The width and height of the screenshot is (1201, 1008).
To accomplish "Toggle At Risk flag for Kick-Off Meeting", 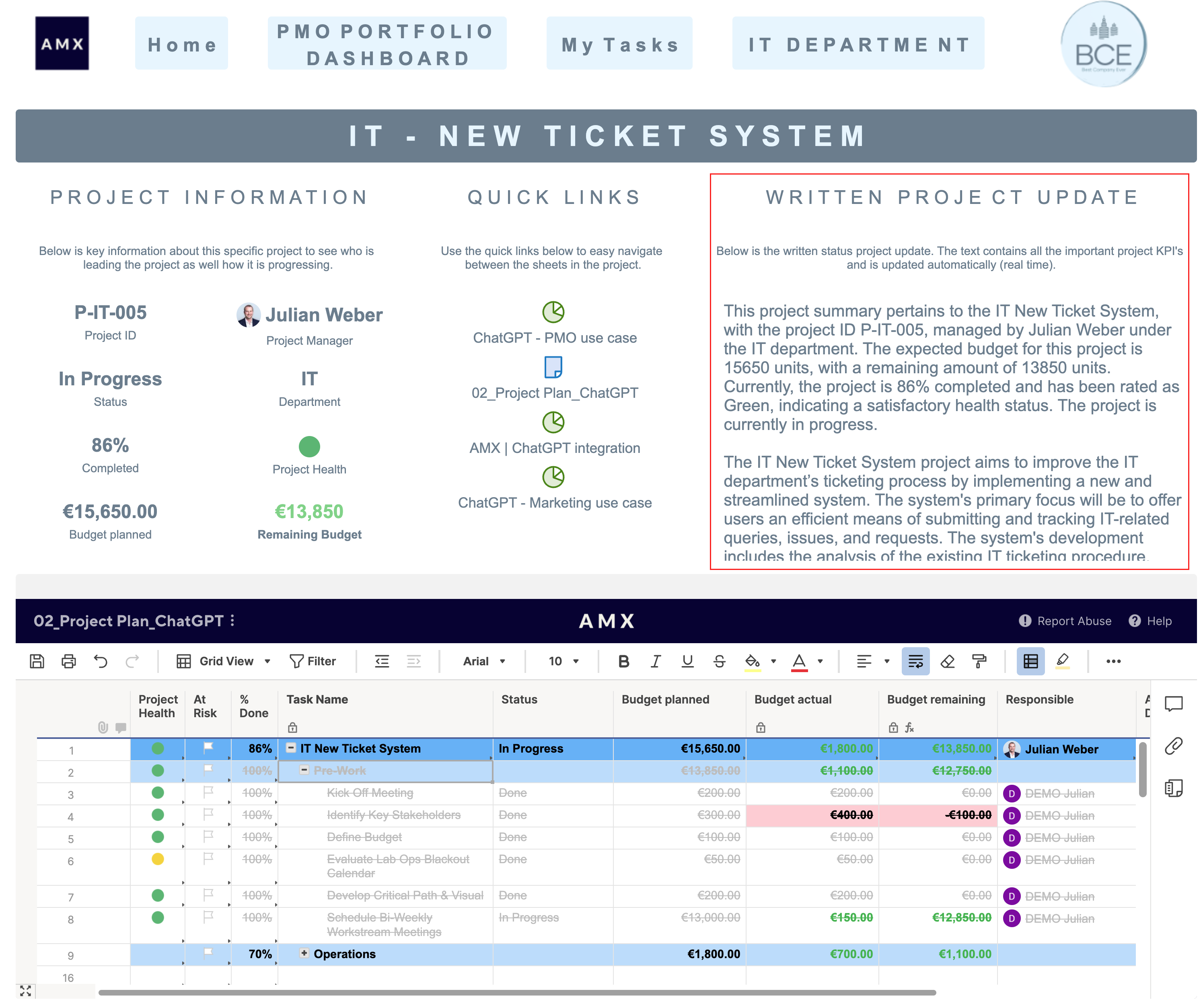I will 208,792.
